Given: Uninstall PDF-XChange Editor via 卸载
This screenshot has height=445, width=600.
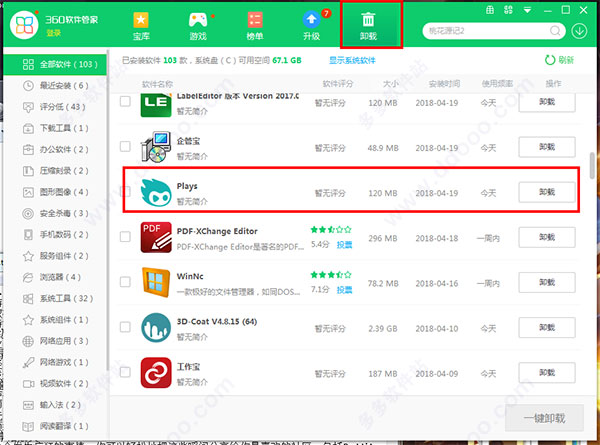Looking at the screenshot, I should point(547,237).
